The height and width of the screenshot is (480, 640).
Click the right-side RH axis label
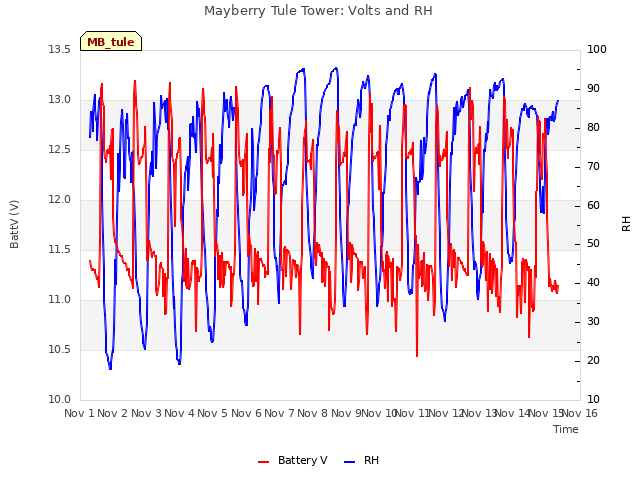[x=626, y=224]
